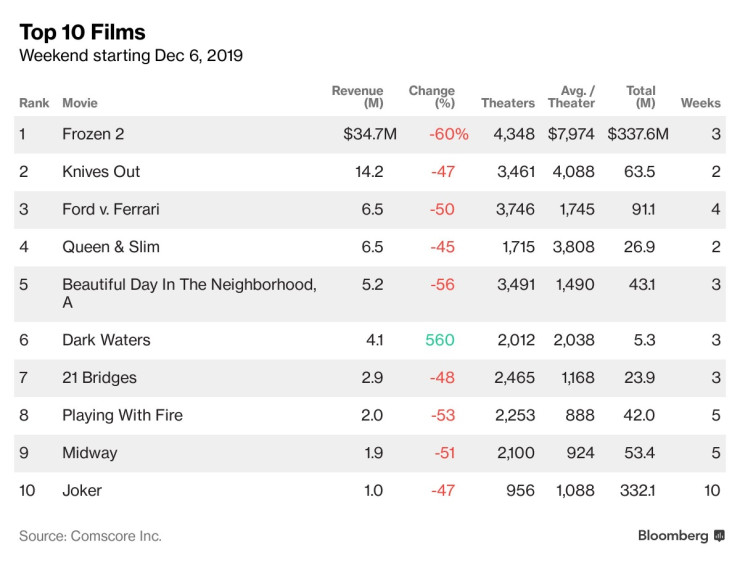
Task: Click the Rank column header
Action: [x=34, y=103]
